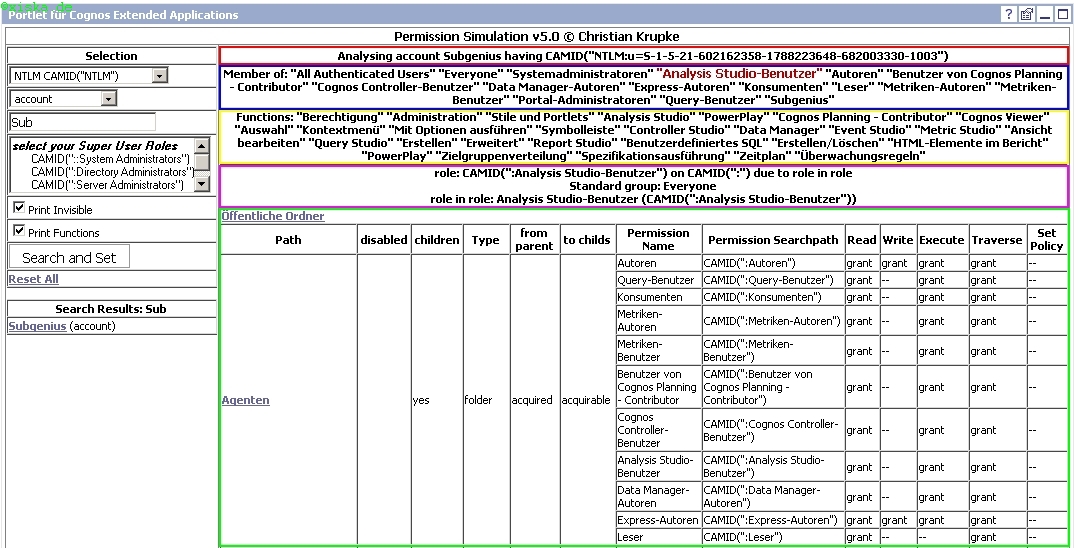Open the Subgenius account search result
The image size is (1074, 548).
click(37, 326)
